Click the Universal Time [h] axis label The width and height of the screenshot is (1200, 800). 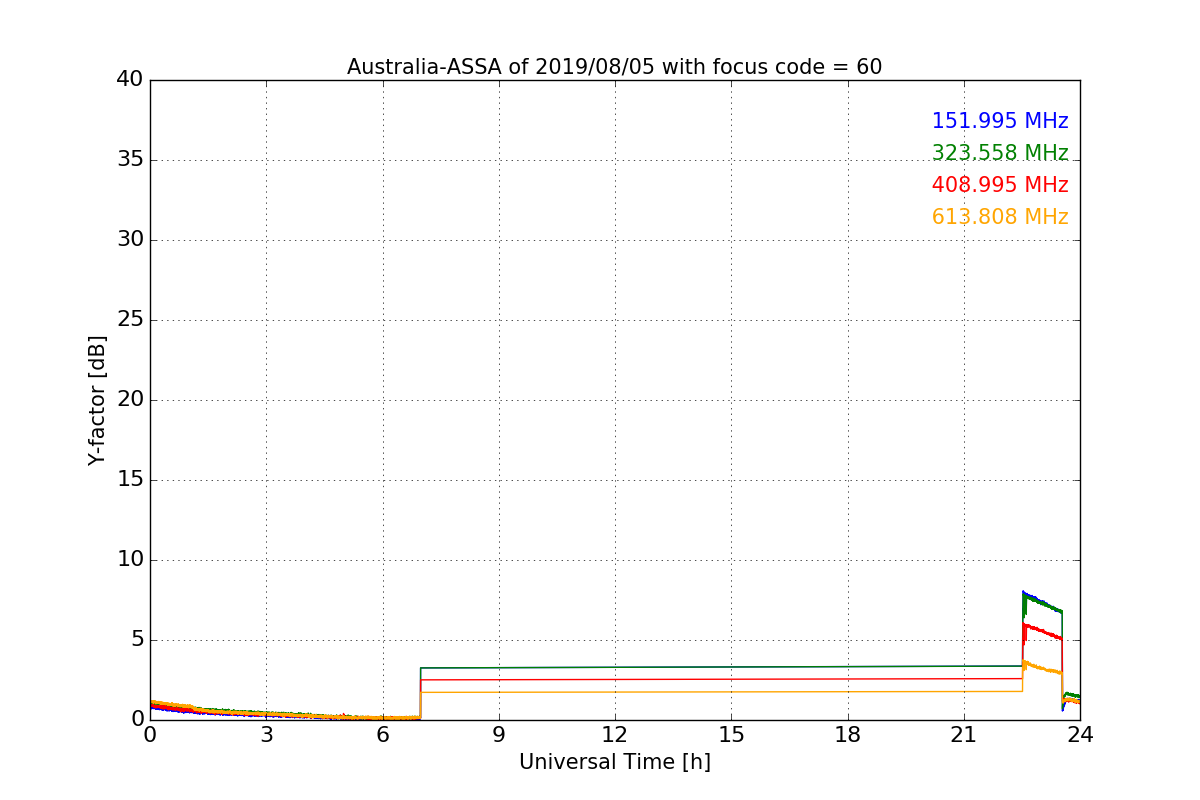[x=615, y=762]
